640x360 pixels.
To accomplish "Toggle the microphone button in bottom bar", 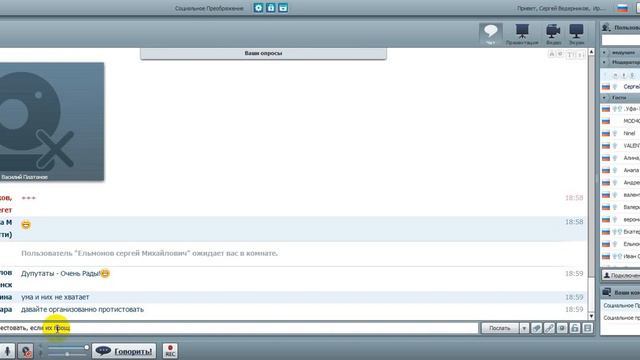I will click(x=7, y=351).
